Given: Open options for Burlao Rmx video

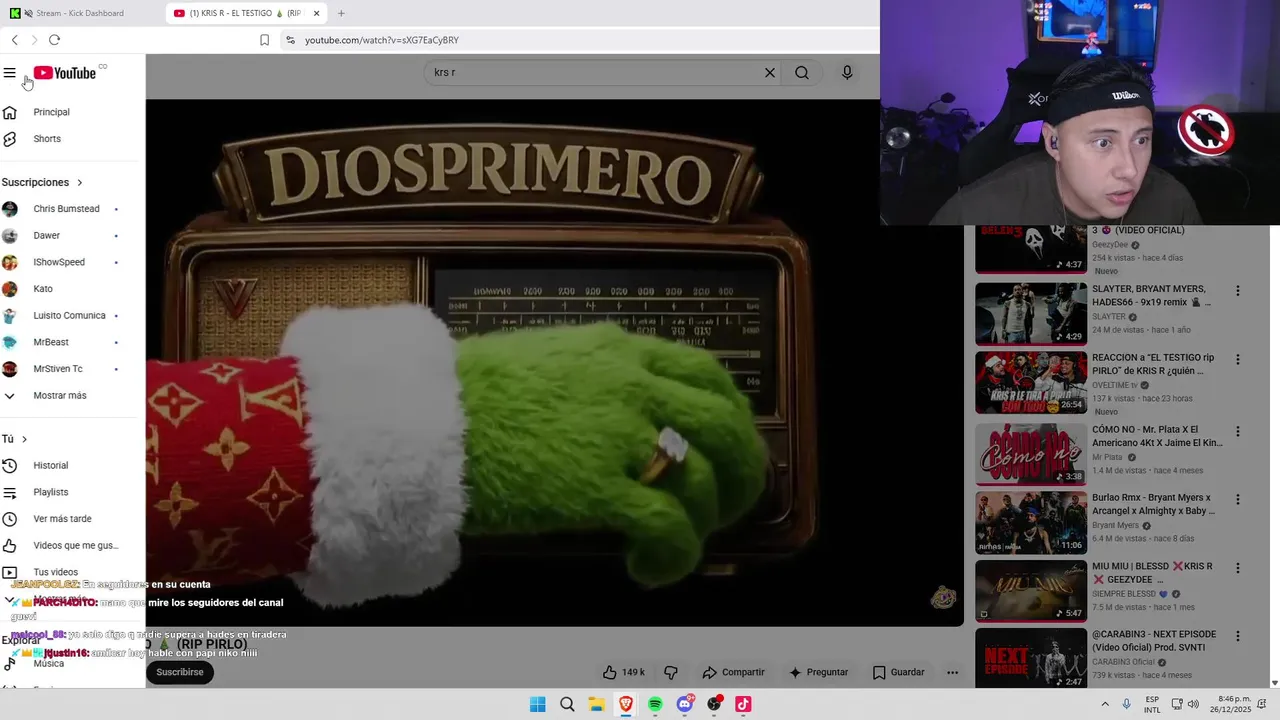Looking at the screenshot, I should pos(1237,499).
